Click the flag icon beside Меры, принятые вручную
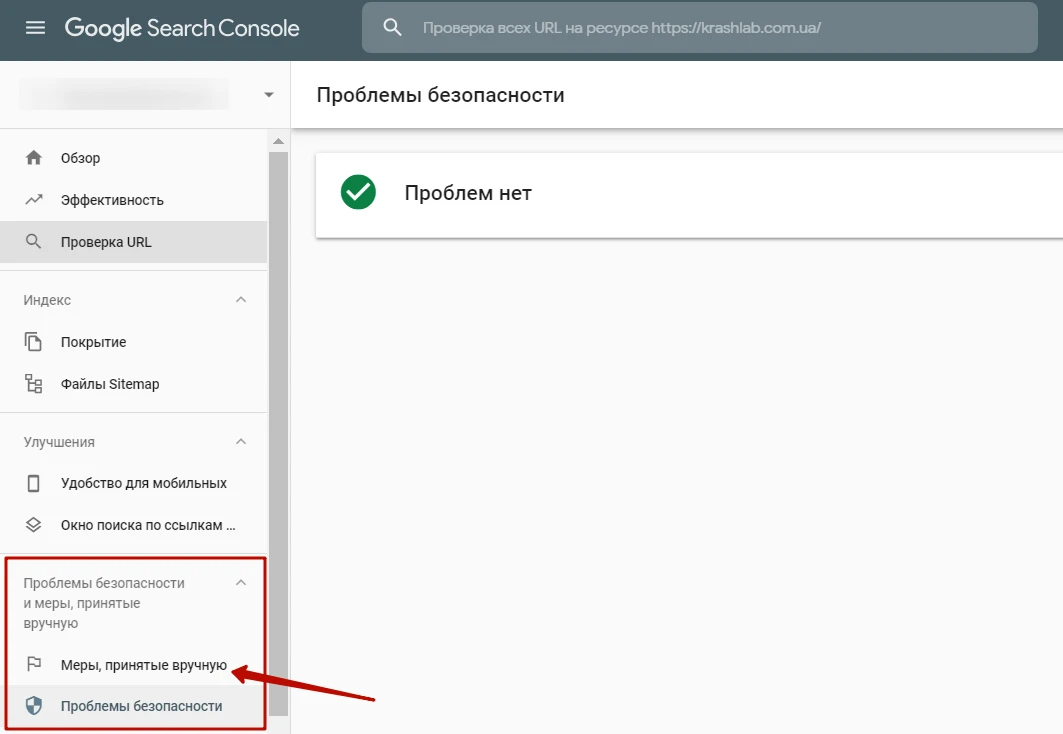Viewport: 1063px width, 734px height. [34, 665]
